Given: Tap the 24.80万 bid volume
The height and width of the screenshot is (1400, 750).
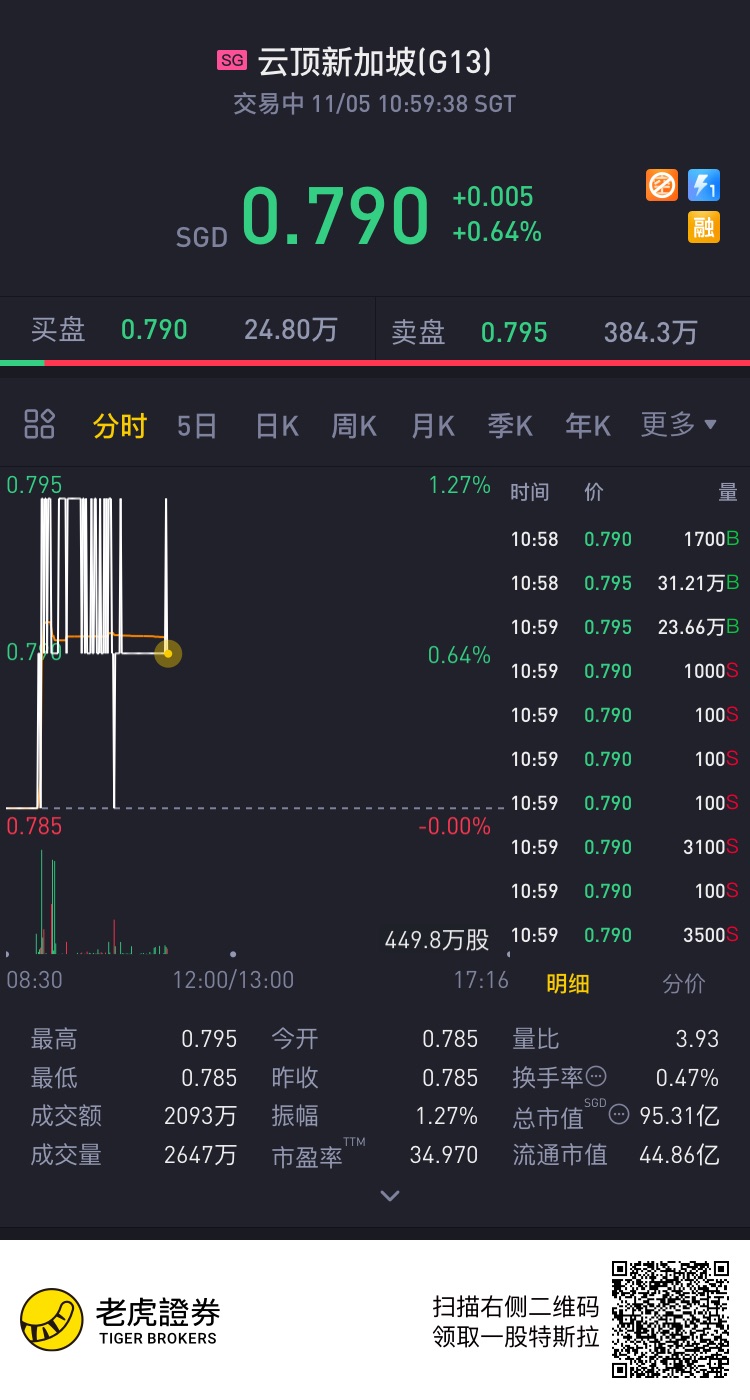Looking at the screenshot, I should (x=291, y=330).
